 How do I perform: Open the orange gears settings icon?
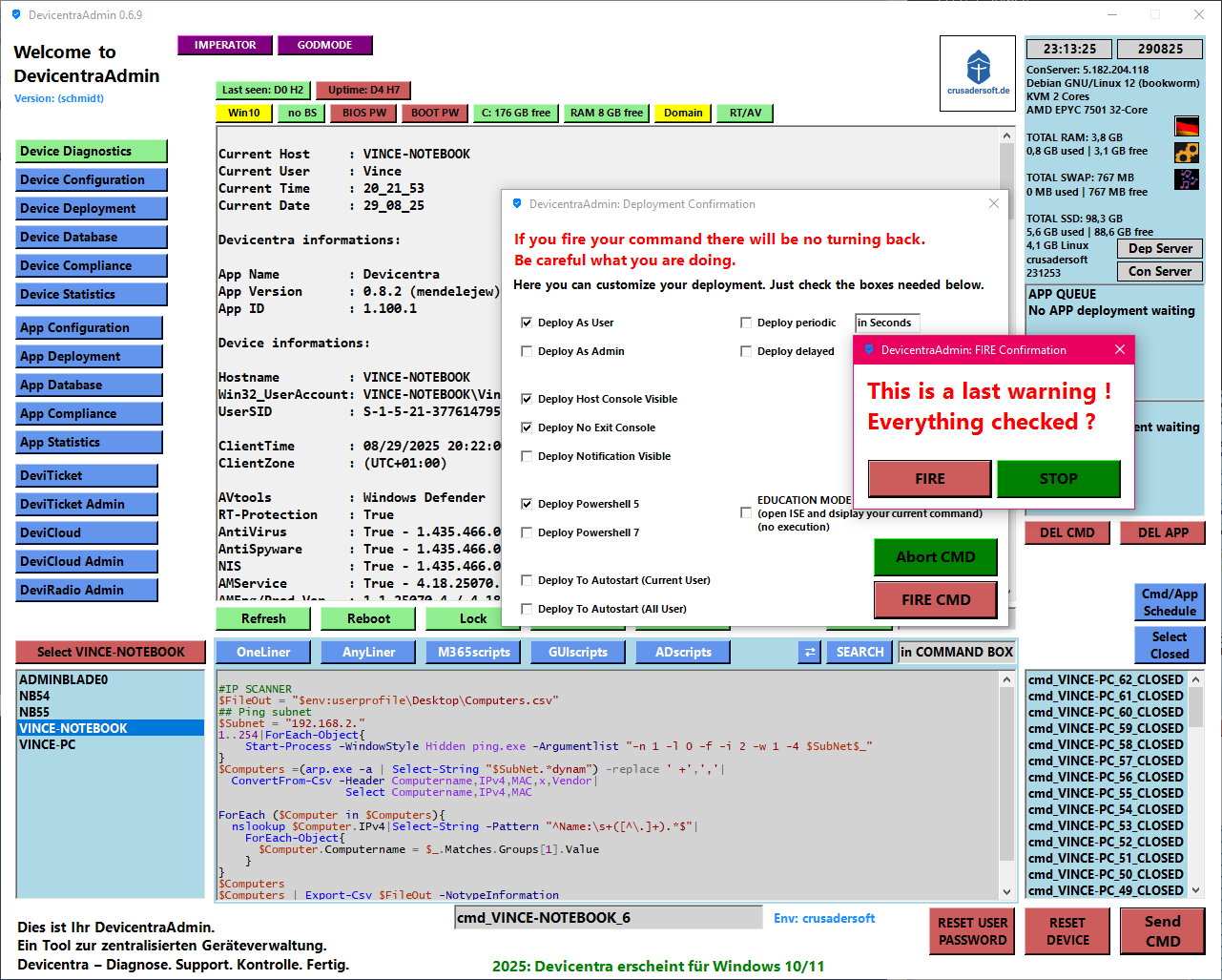(x=1187, y=153)
